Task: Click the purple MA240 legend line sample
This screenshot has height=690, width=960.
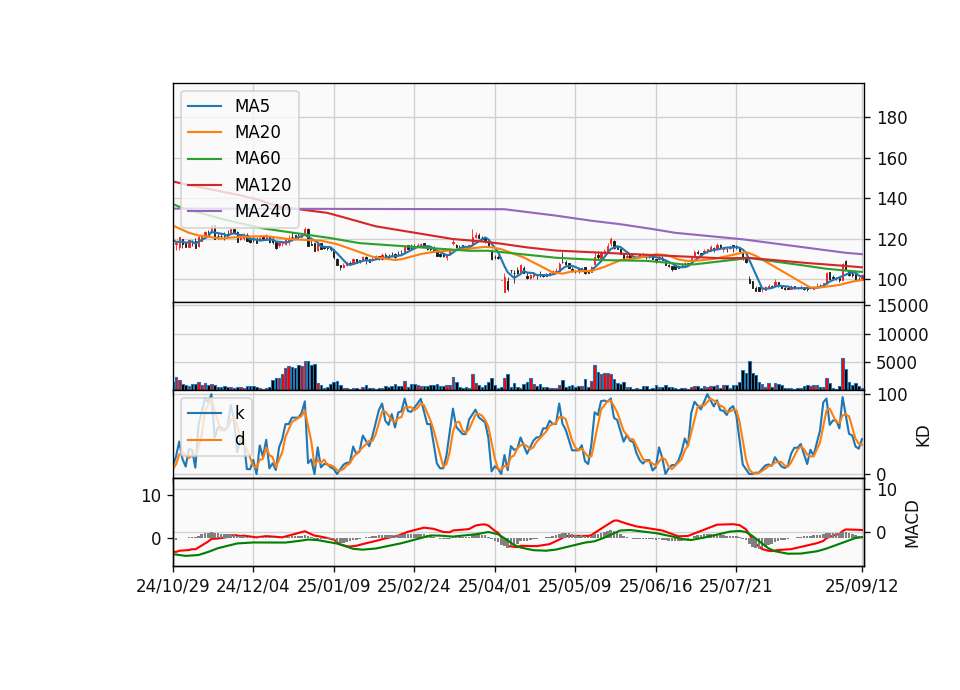Action: pyautogui.click(x=204, y=211)
